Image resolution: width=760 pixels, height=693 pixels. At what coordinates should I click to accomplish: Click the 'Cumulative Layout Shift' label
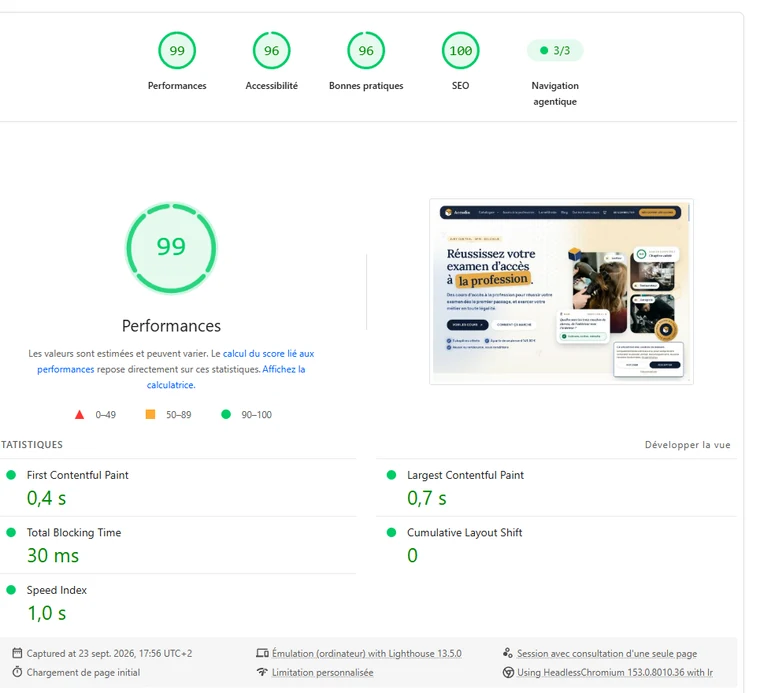(464, 533)
